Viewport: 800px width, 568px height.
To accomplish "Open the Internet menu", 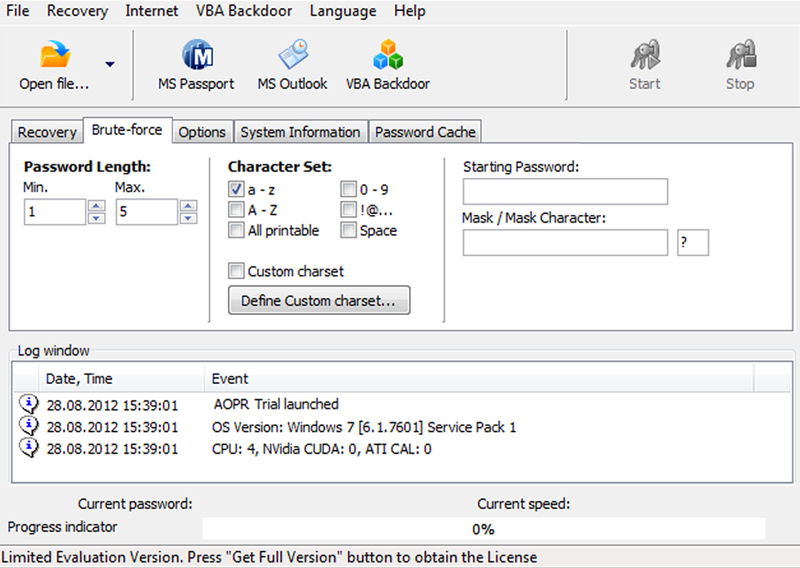I will click(x=152, y=11).
